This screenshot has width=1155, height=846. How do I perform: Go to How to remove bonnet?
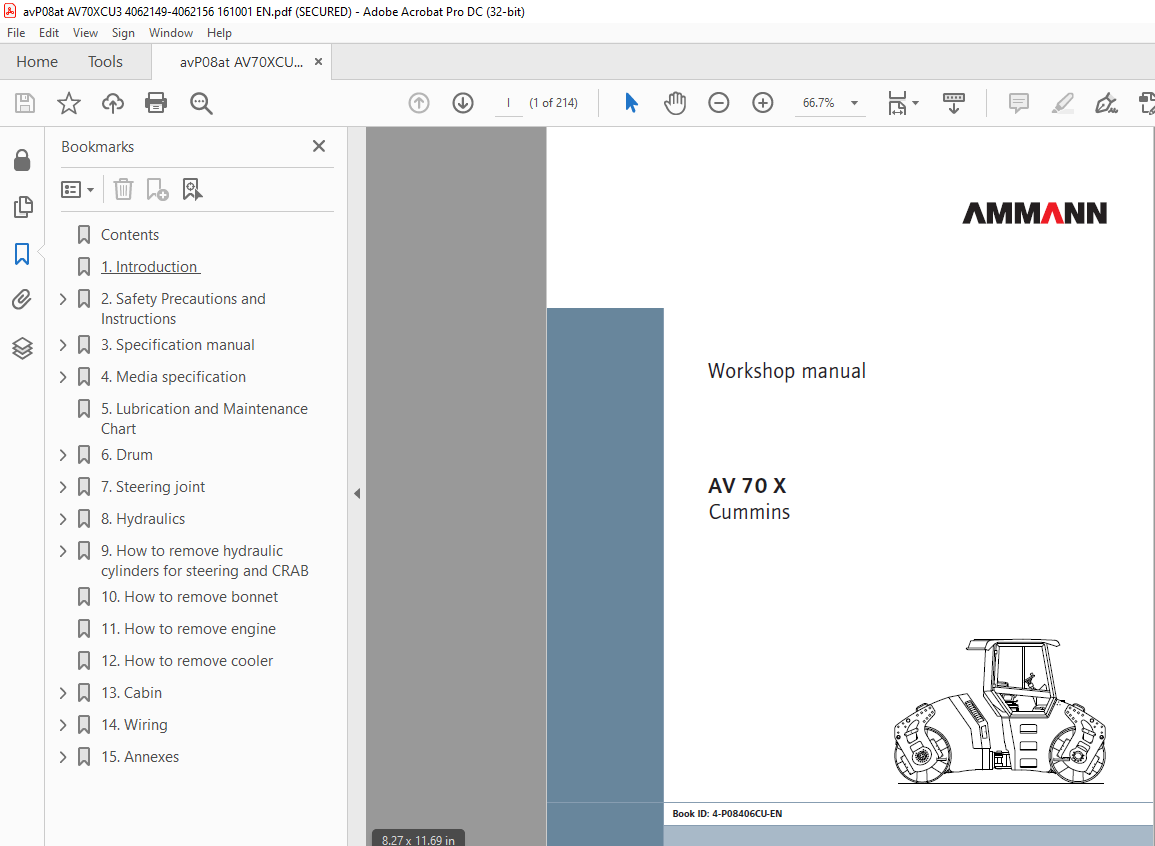tap(189, 597)
